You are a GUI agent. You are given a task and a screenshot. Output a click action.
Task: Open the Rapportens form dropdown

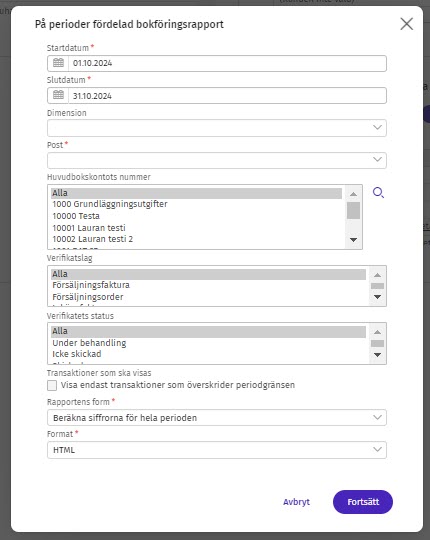[x=217, y=418]
